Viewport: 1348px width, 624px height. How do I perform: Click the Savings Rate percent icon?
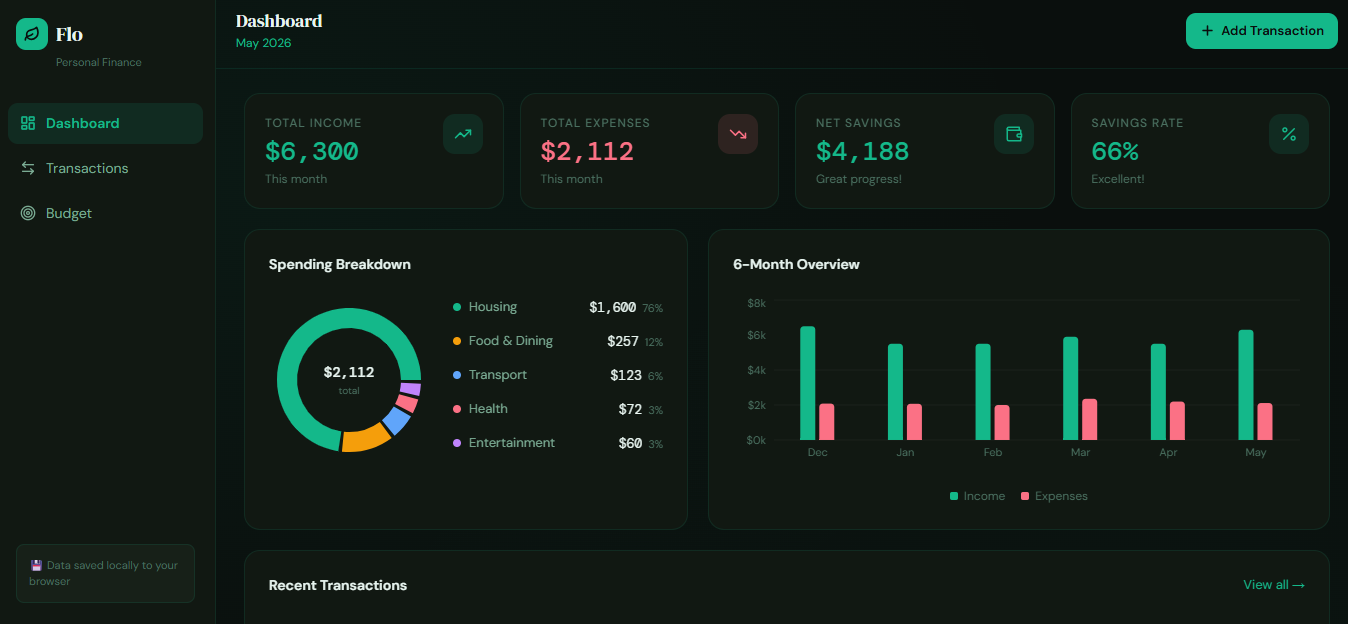(x=1289, y=134)
